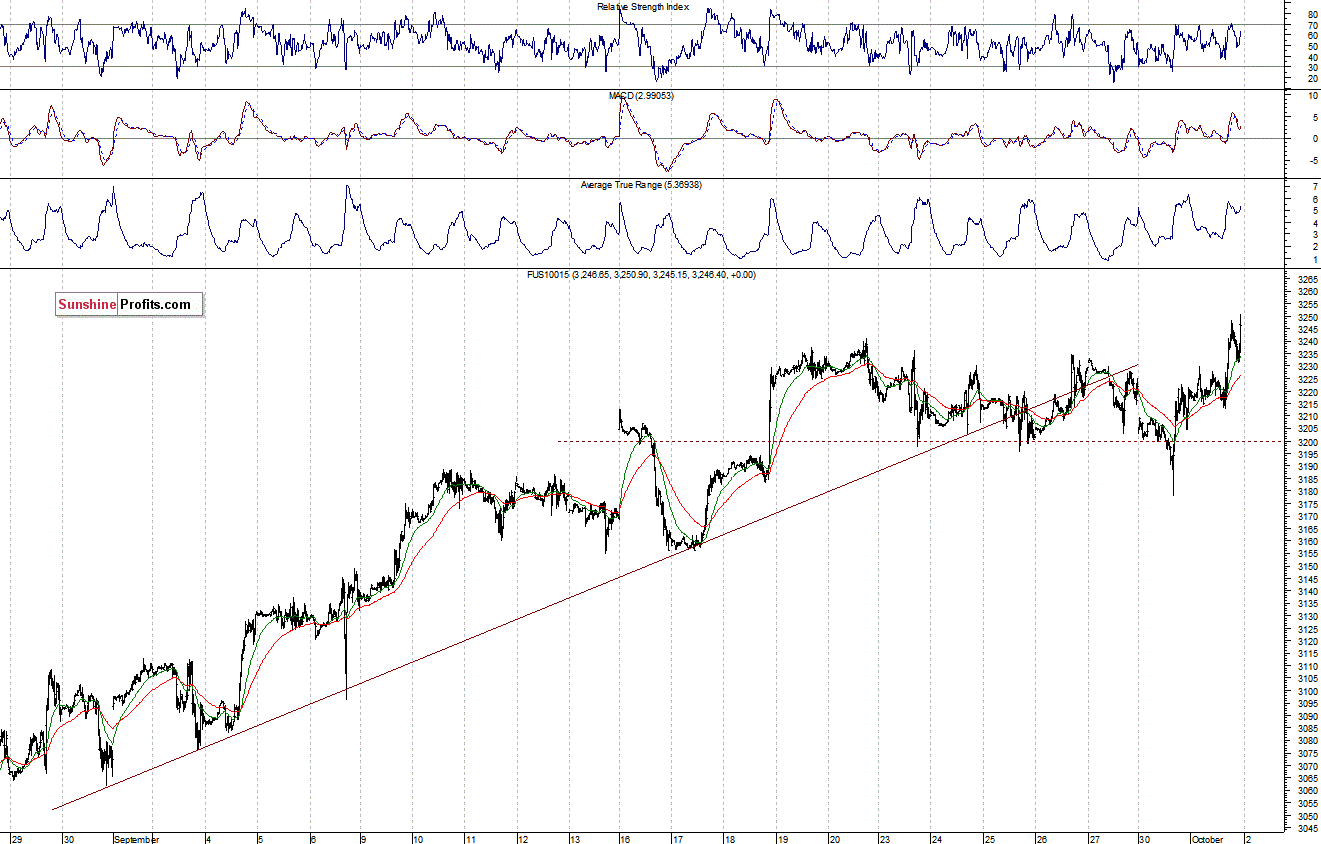Click price label 3125 on price axis
The height and width of the screenshot is (844, 1321).
coord(1306,629)
